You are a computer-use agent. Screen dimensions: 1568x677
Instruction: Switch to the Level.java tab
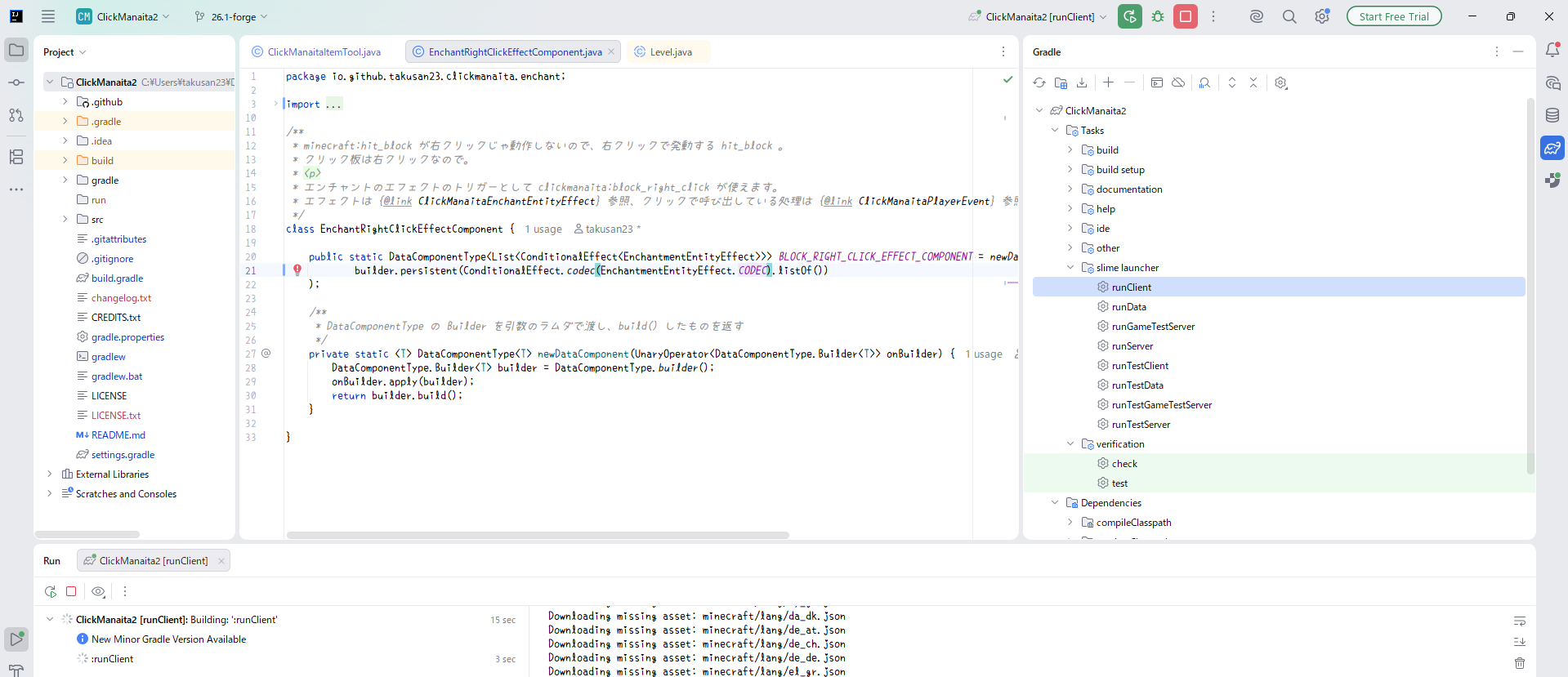pos(670,52)
